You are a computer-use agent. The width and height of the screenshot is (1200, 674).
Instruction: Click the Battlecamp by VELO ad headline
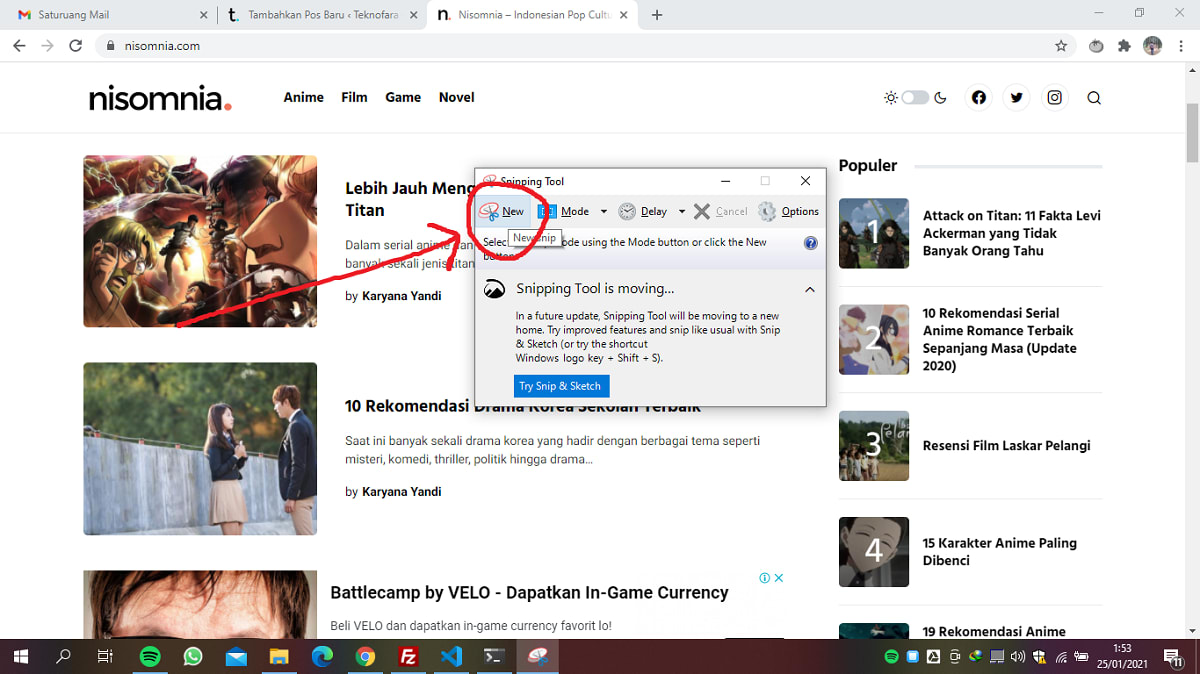[529, 593]
